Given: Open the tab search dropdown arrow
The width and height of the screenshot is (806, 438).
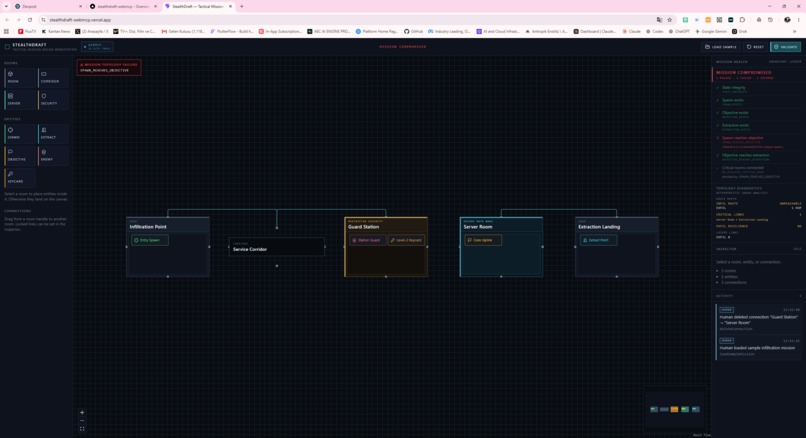Looking at the screenshot, I should click(x=6, y=6).
